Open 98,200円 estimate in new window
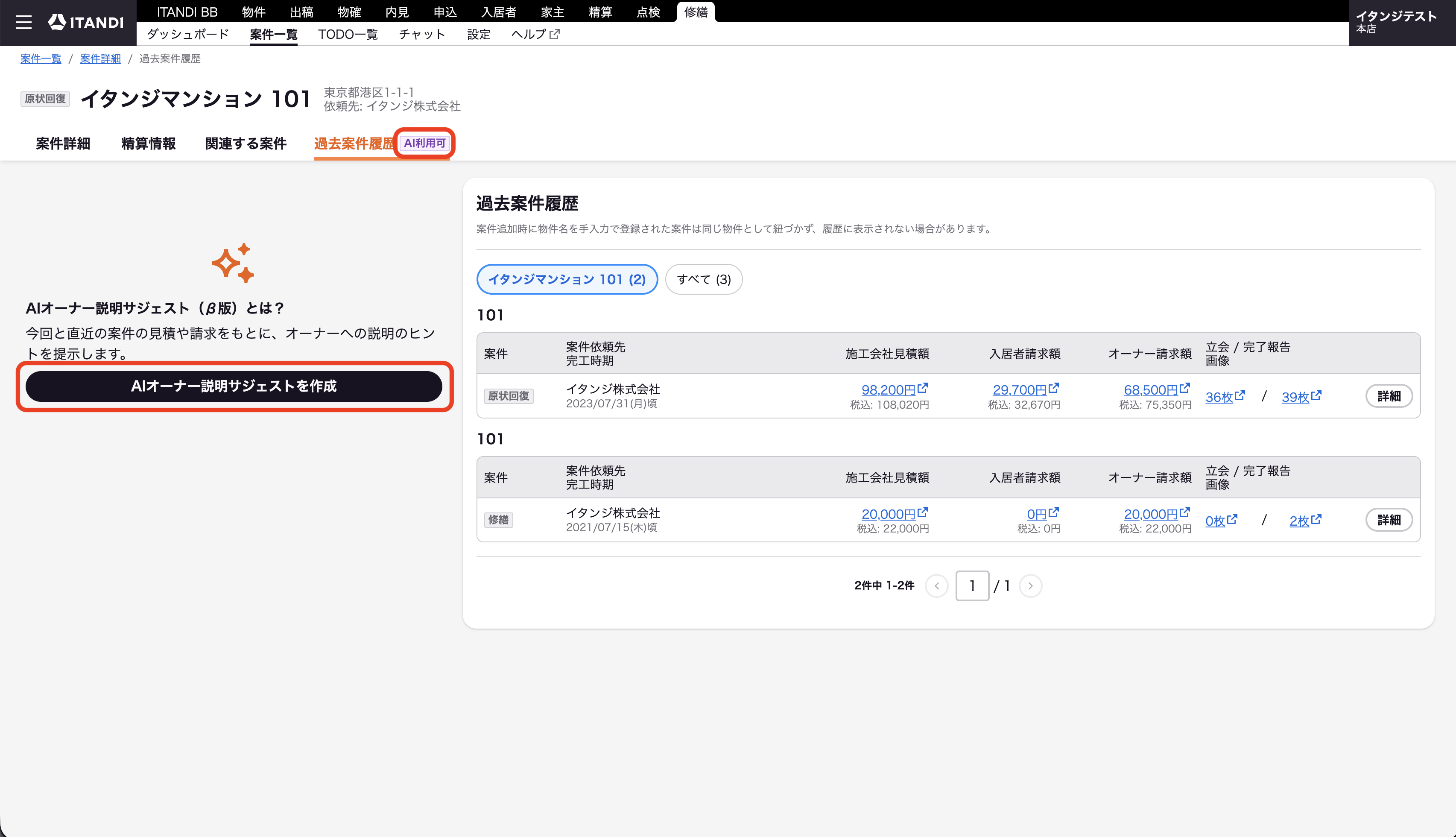 [x=894, y=389]
